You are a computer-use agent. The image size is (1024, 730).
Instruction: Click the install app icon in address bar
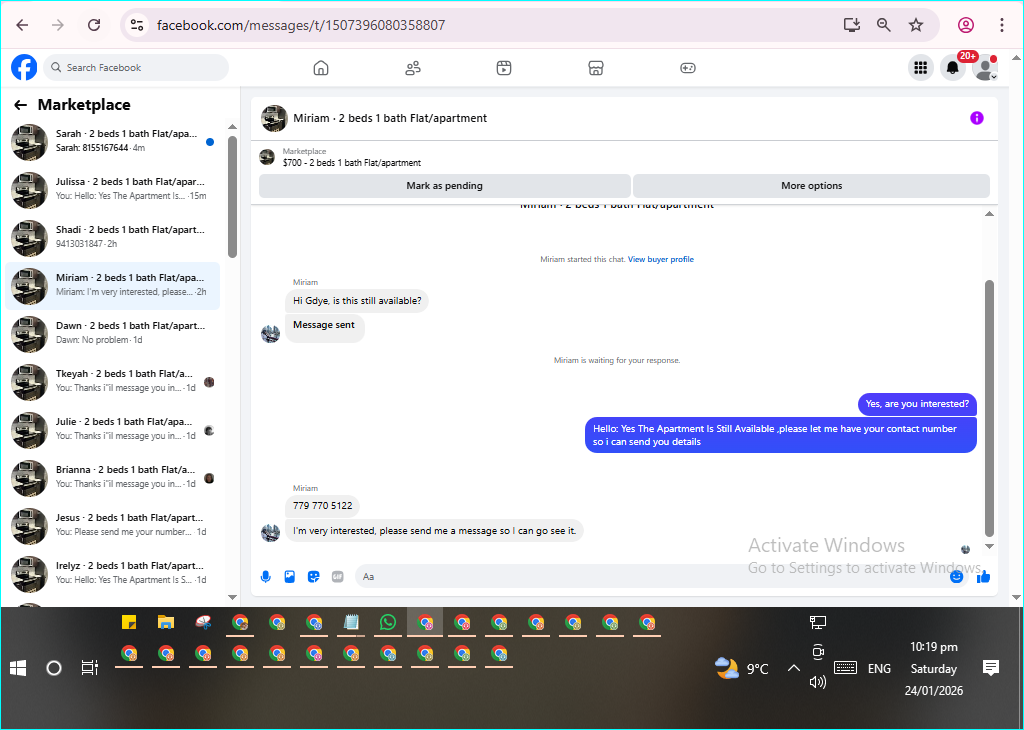pyautogui.click(x=852, y=25)
